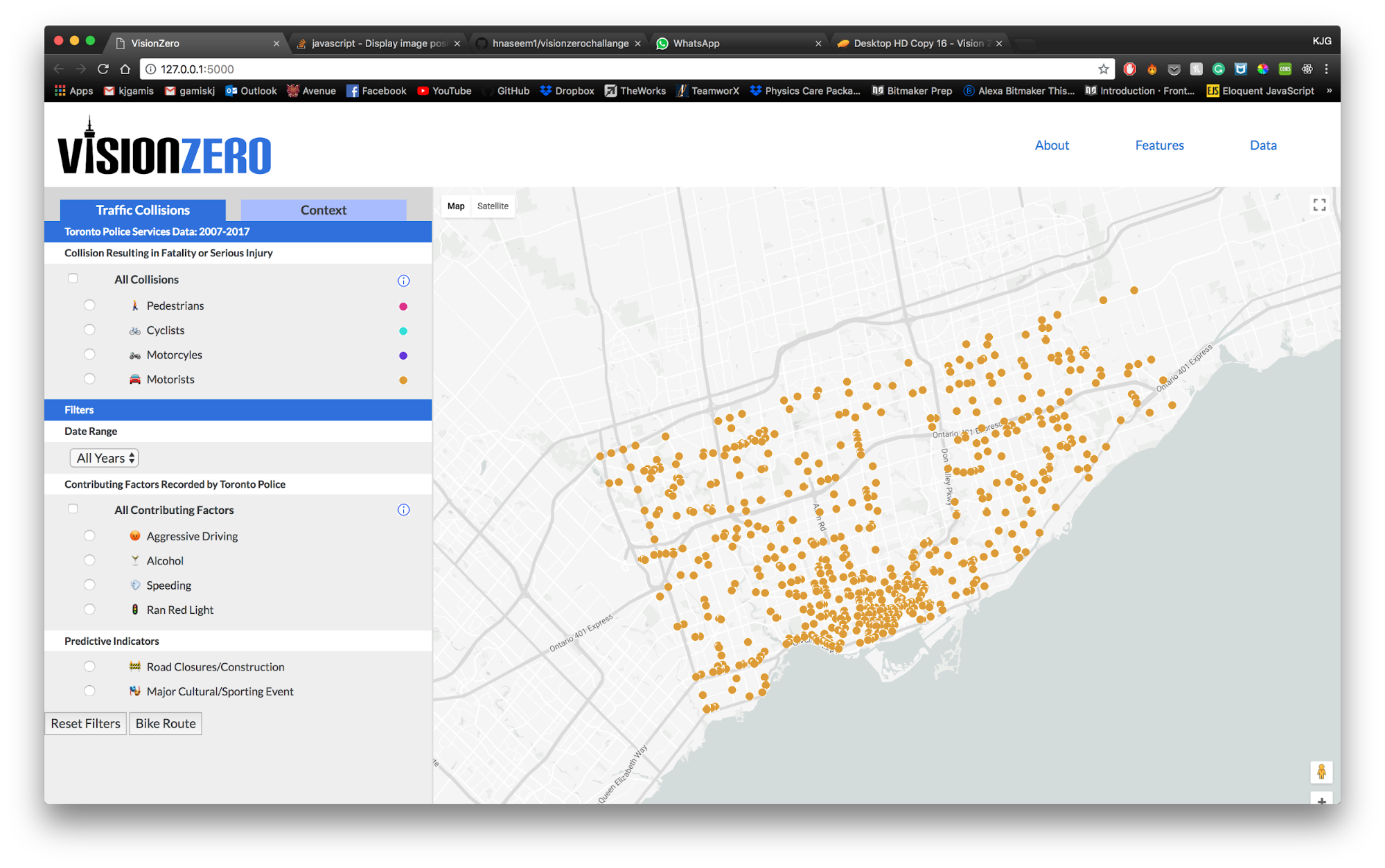Image resolution: width=1385 pixels, height=868 pixels.
Task: Select Major Cultural/Sporting Event radio button
Action: coord(89,691)
